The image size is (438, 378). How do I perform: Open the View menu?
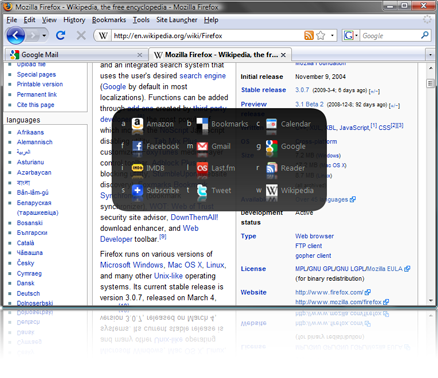[49, 20]
